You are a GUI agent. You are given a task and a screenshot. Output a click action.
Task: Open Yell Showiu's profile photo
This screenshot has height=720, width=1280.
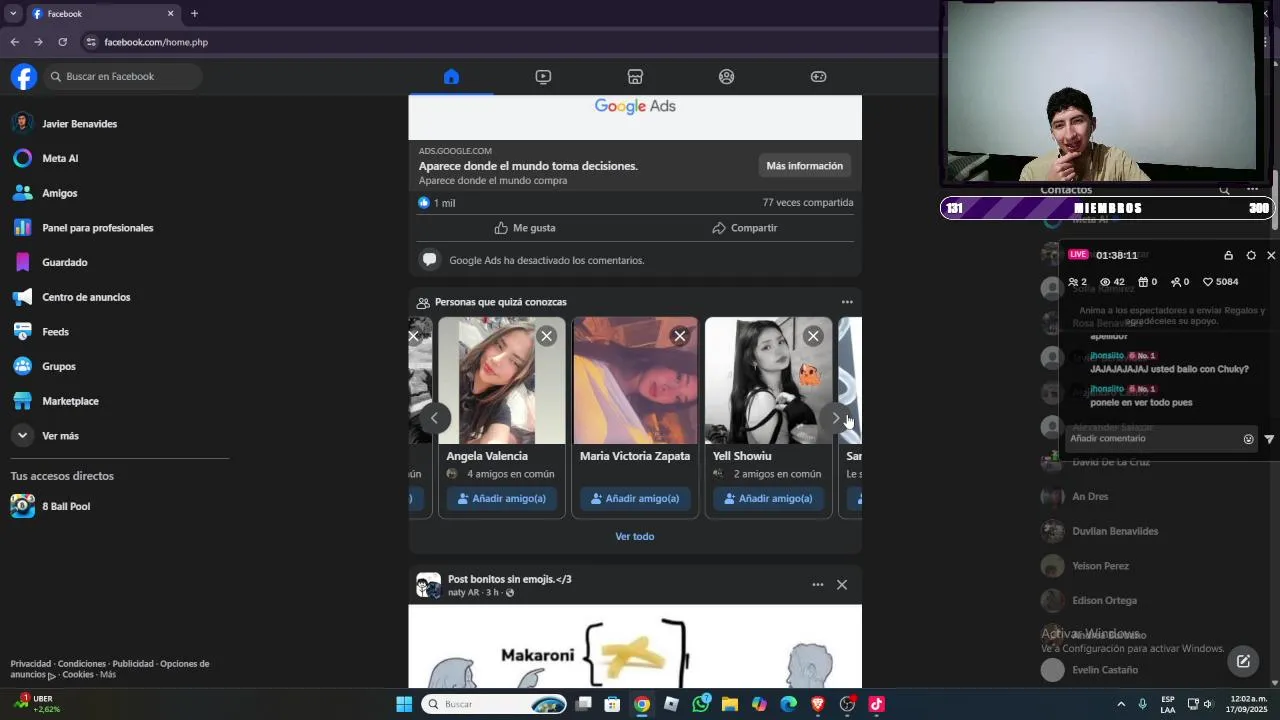(x=768, y=381)
